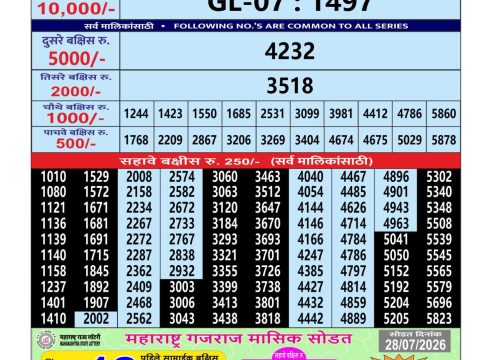Select fifth prize number 4674

341,140
